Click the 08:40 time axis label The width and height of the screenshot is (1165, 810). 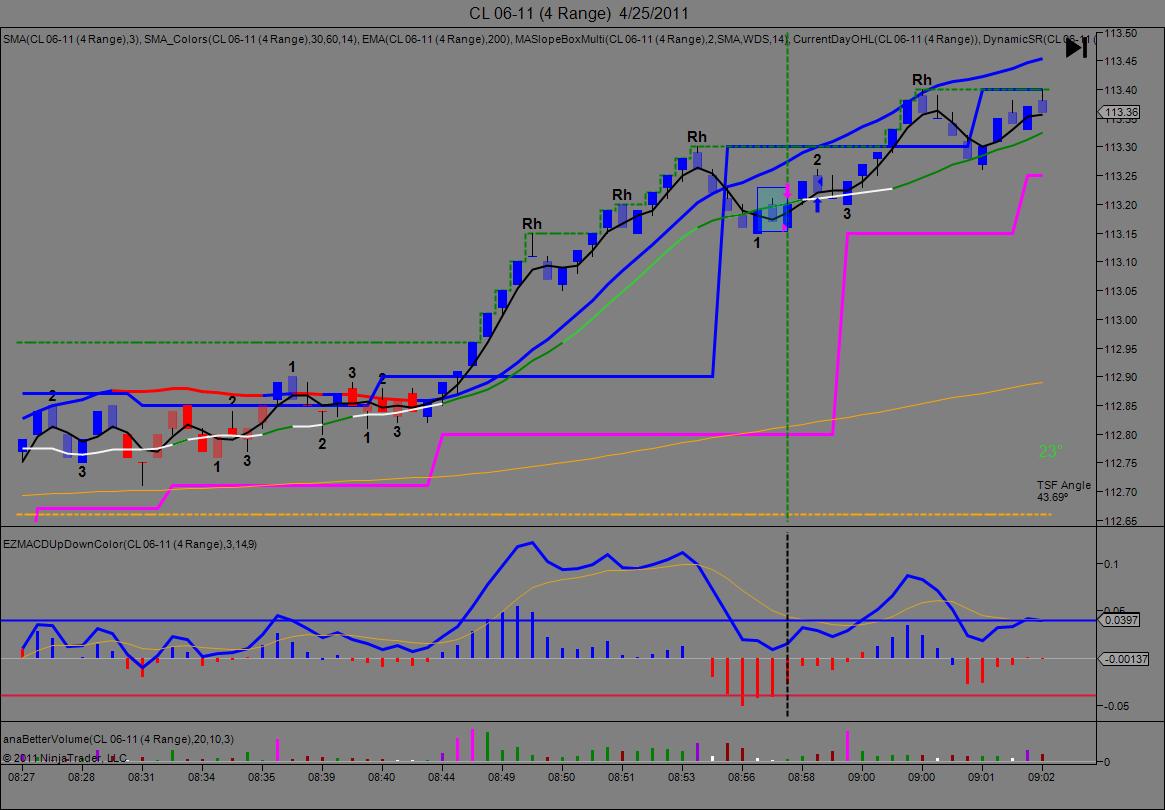click(382, 777)
